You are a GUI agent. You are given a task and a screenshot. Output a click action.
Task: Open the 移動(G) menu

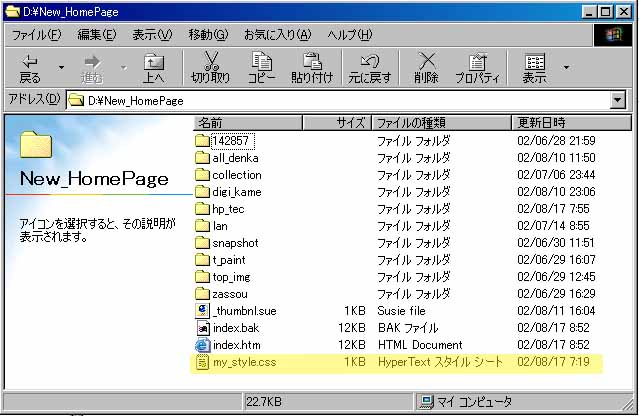(208, 35)
